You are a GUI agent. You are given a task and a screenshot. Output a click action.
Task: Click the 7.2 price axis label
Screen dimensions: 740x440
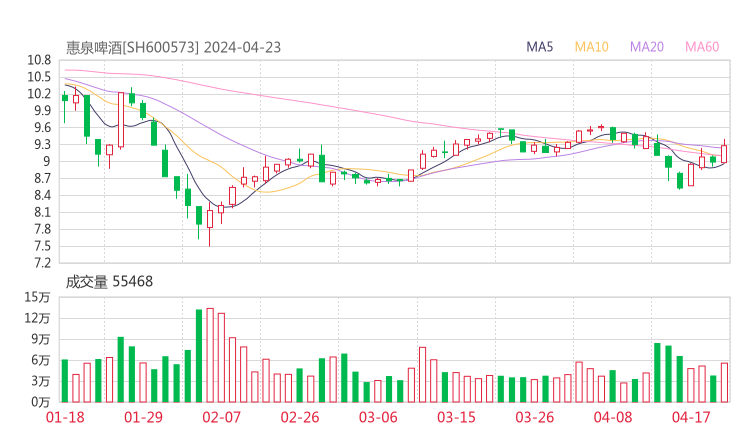coord(42,263)
